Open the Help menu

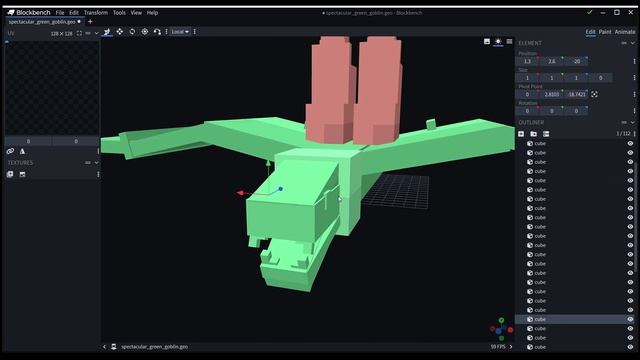coord(152,13)
